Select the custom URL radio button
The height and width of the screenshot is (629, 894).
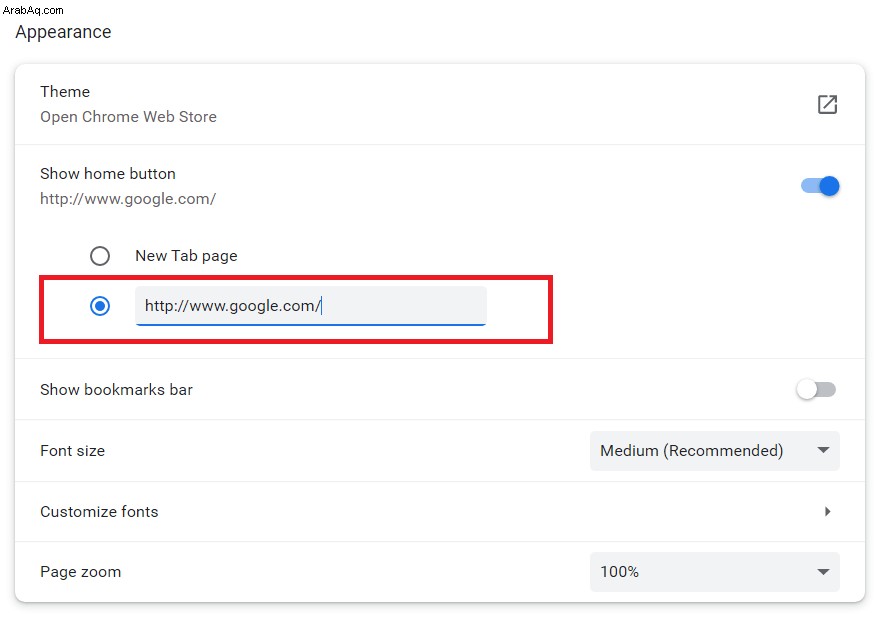(100, 306)
